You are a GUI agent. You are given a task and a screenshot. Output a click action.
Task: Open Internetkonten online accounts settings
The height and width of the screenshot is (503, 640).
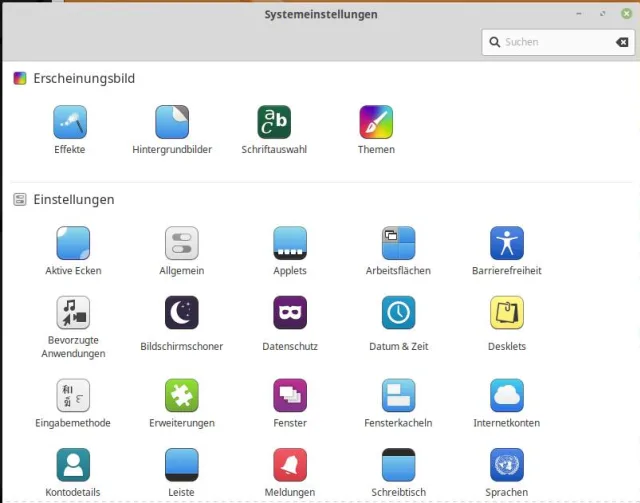point(507,395)
